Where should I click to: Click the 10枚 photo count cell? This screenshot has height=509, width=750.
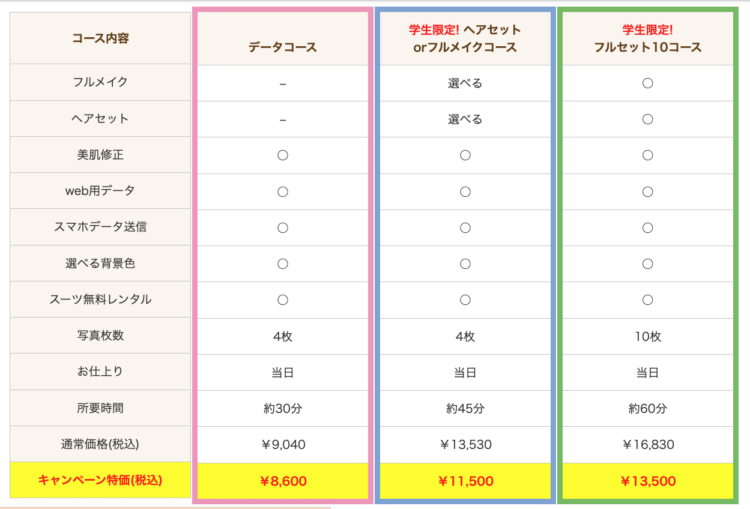(648, 336)
